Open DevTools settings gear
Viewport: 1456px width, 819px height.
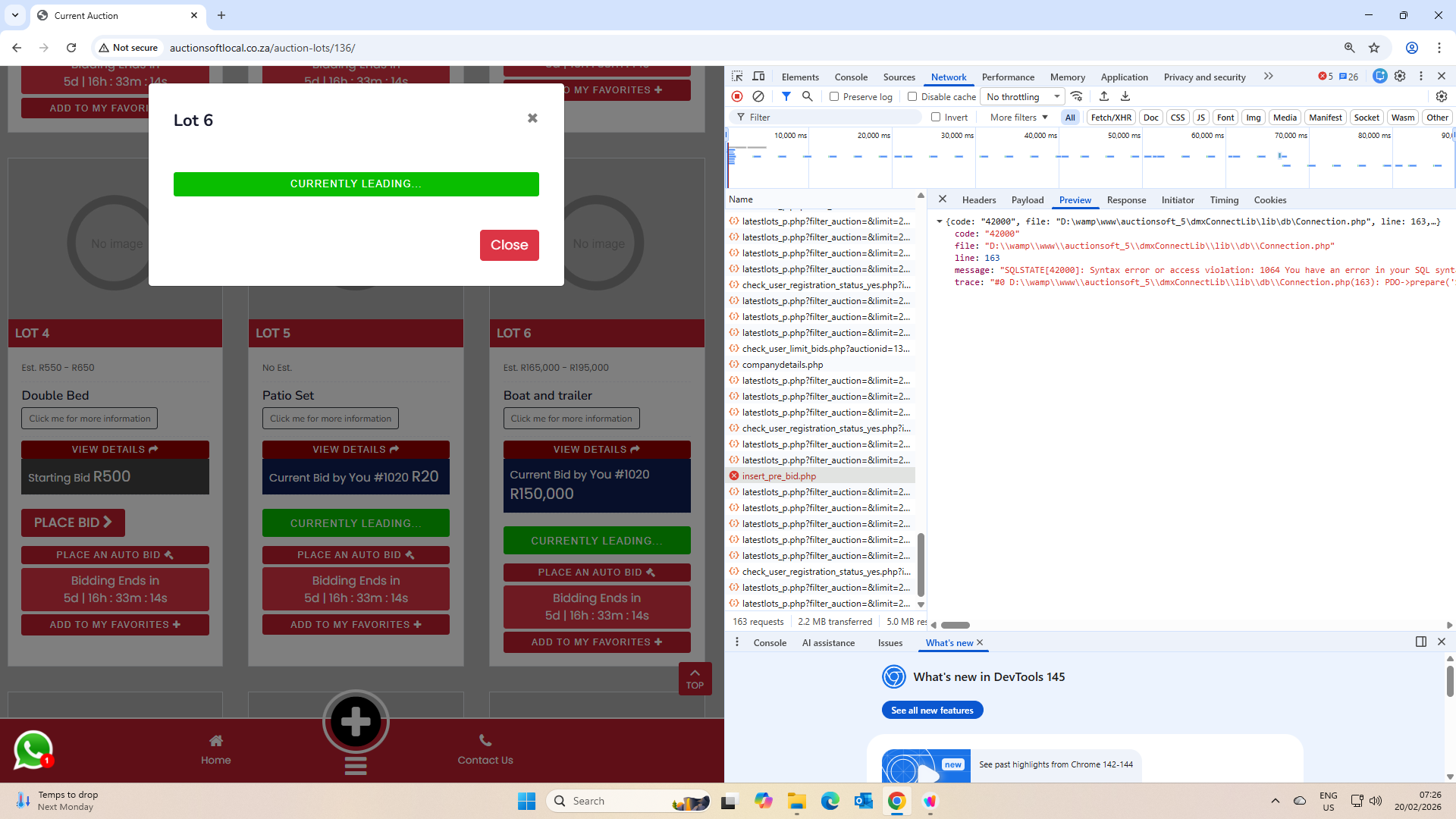[x=1400, y=76]
